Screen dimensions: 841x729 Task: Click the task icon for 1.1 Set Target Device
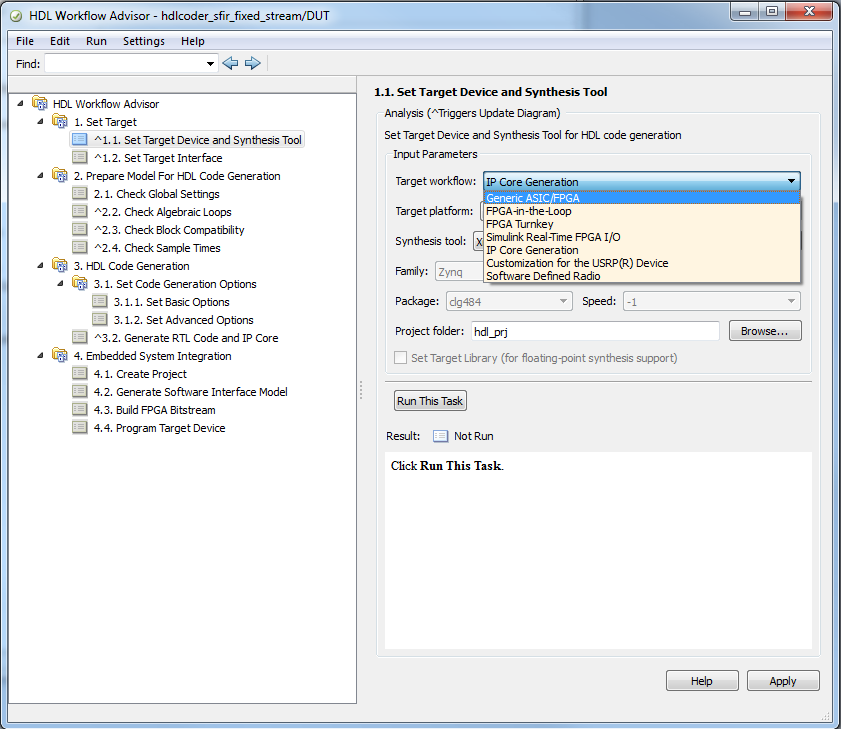[x=79, y=139]
